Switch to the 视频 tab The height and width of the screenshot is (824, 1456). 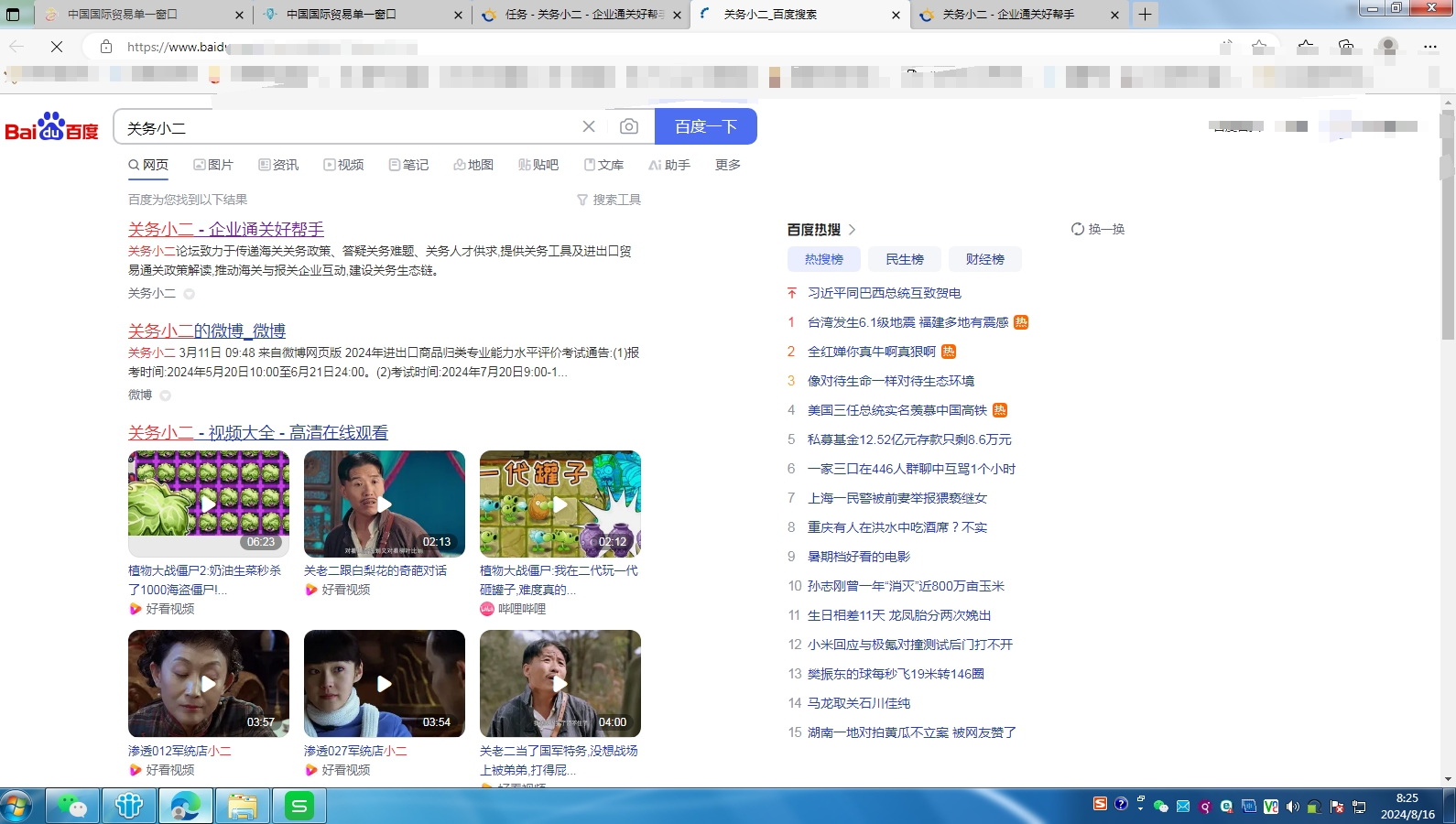pos(343,165)
